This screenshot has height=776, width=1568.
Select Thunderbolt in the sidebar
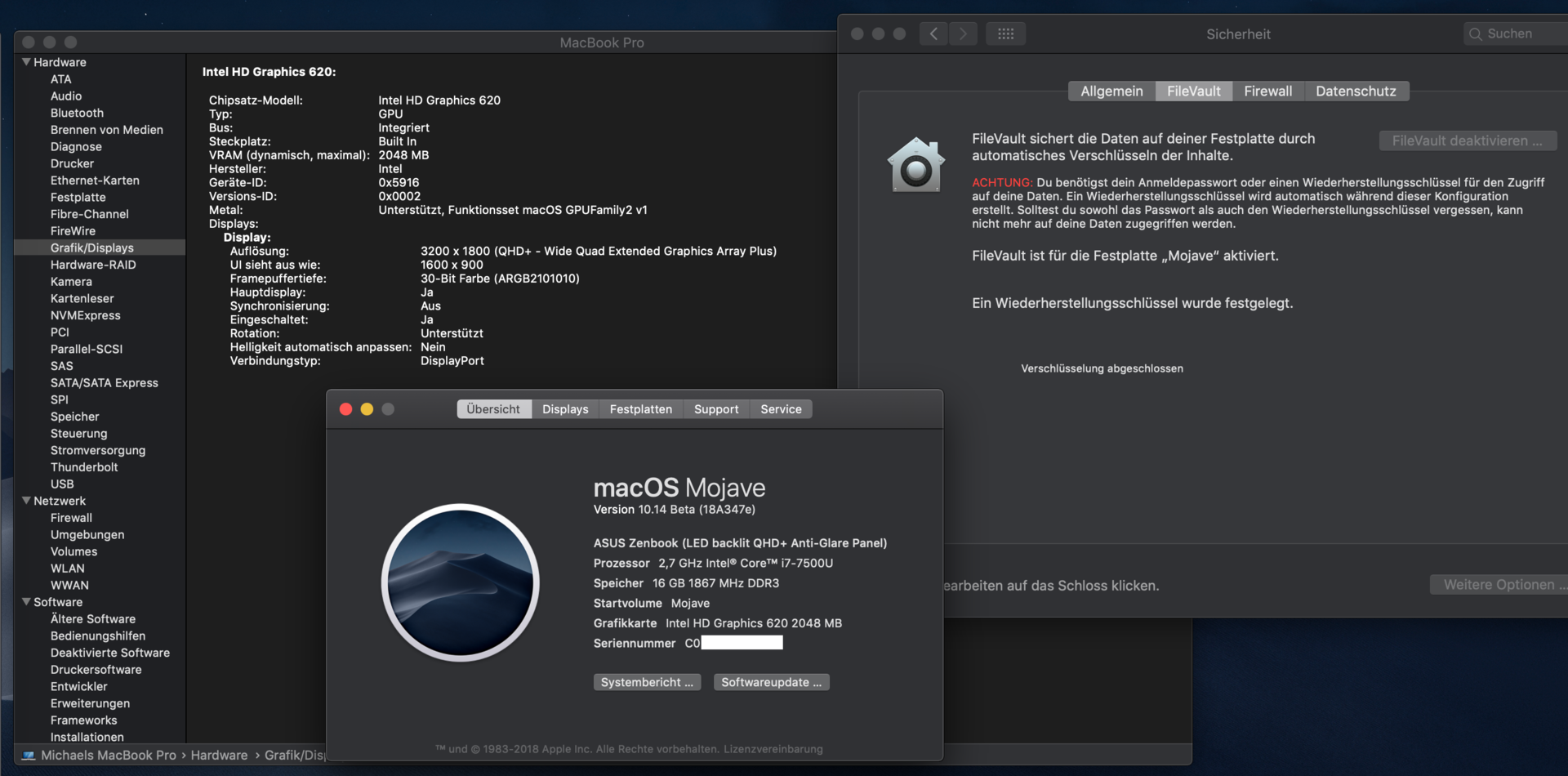coord(84,467)
